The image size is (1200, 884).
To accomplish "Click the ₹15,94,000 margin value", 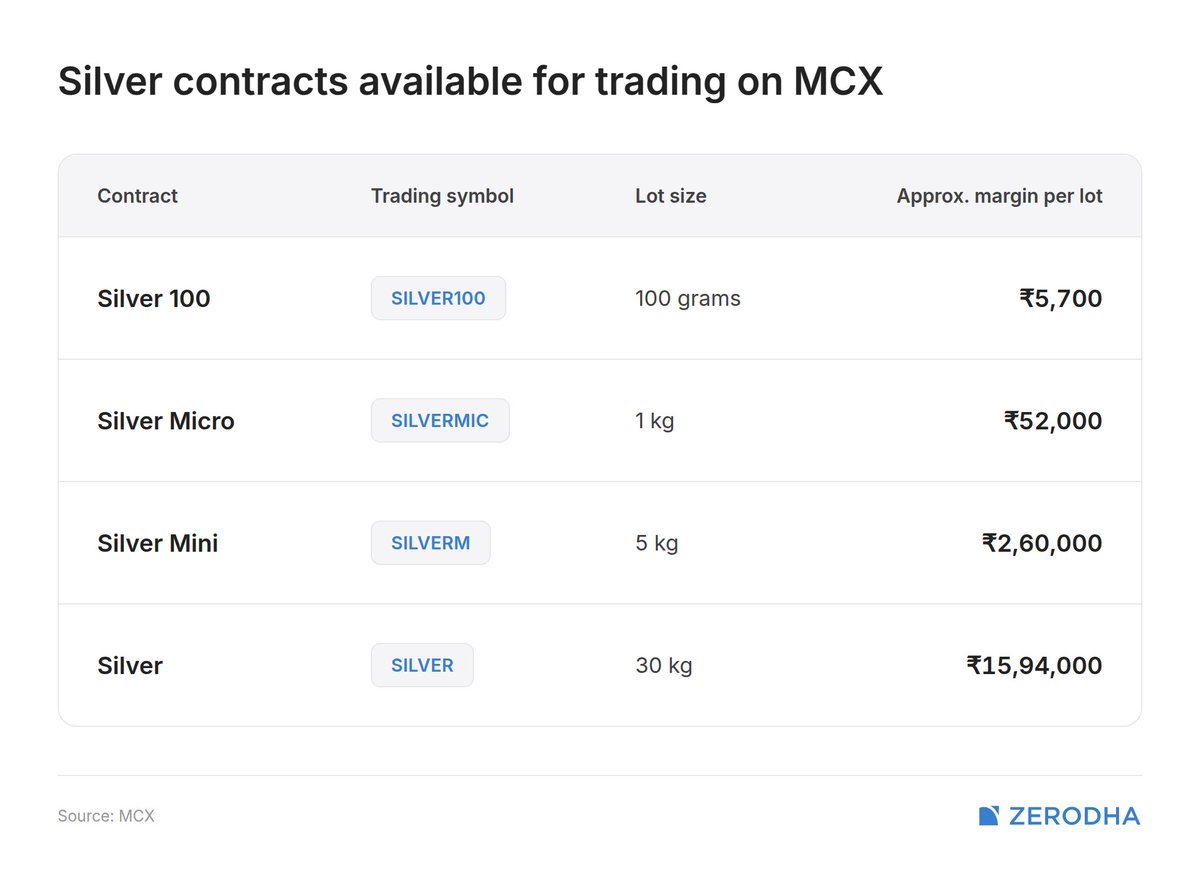I will click(1034, 665).
